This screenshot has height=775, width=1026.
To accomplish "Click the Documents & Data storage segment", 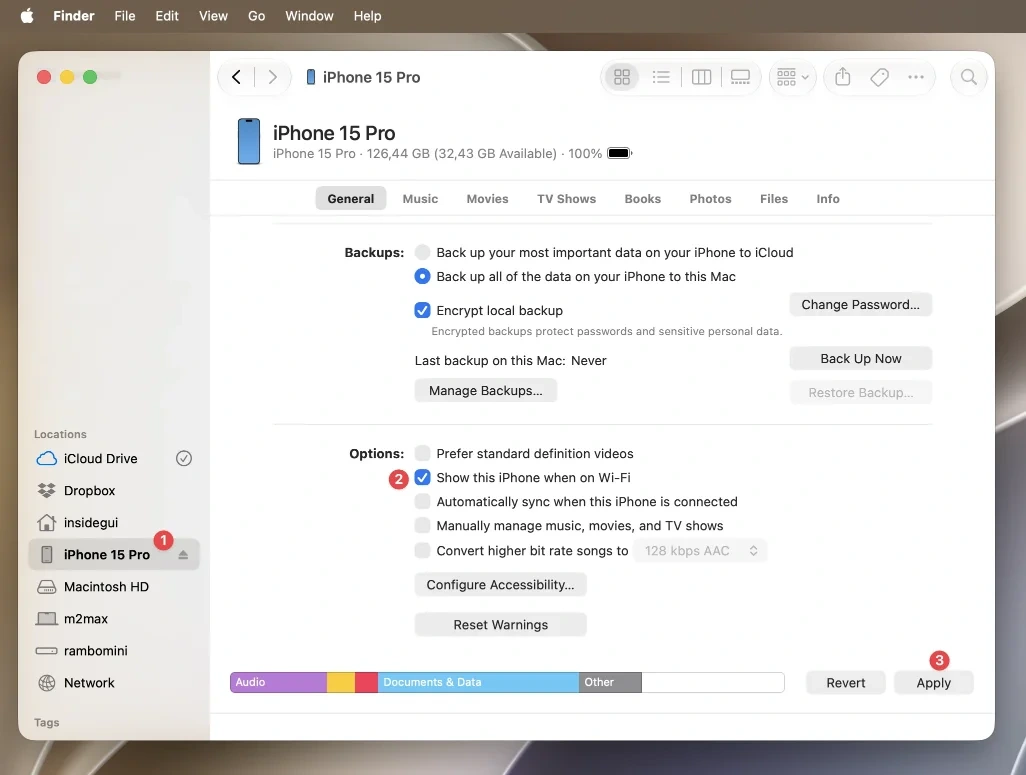I will pos(478,682).
